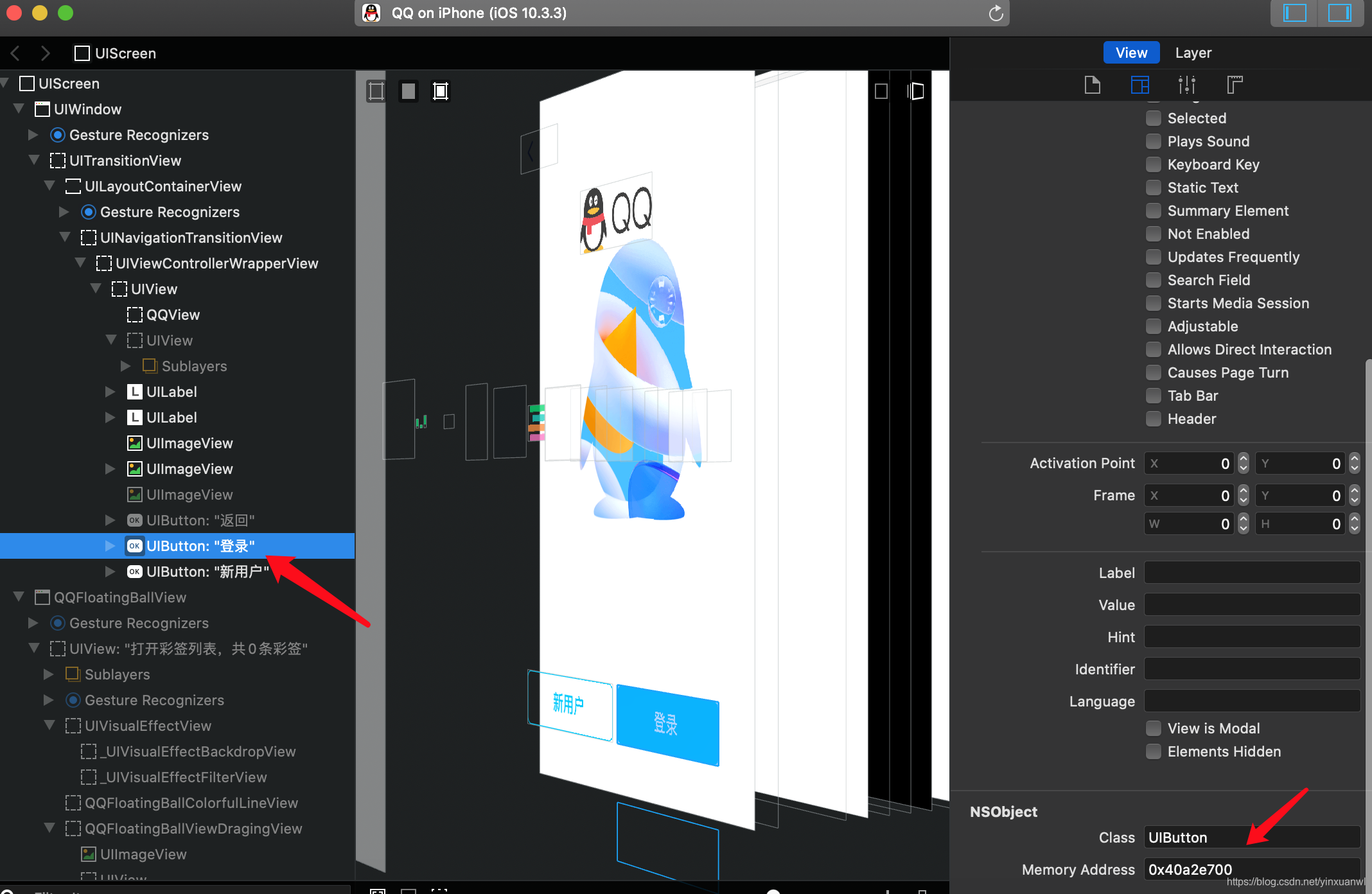Select UIButton "登录" tree row
Screen dimensions: 1372x894
pyautogui.click(x=177, y=546)
